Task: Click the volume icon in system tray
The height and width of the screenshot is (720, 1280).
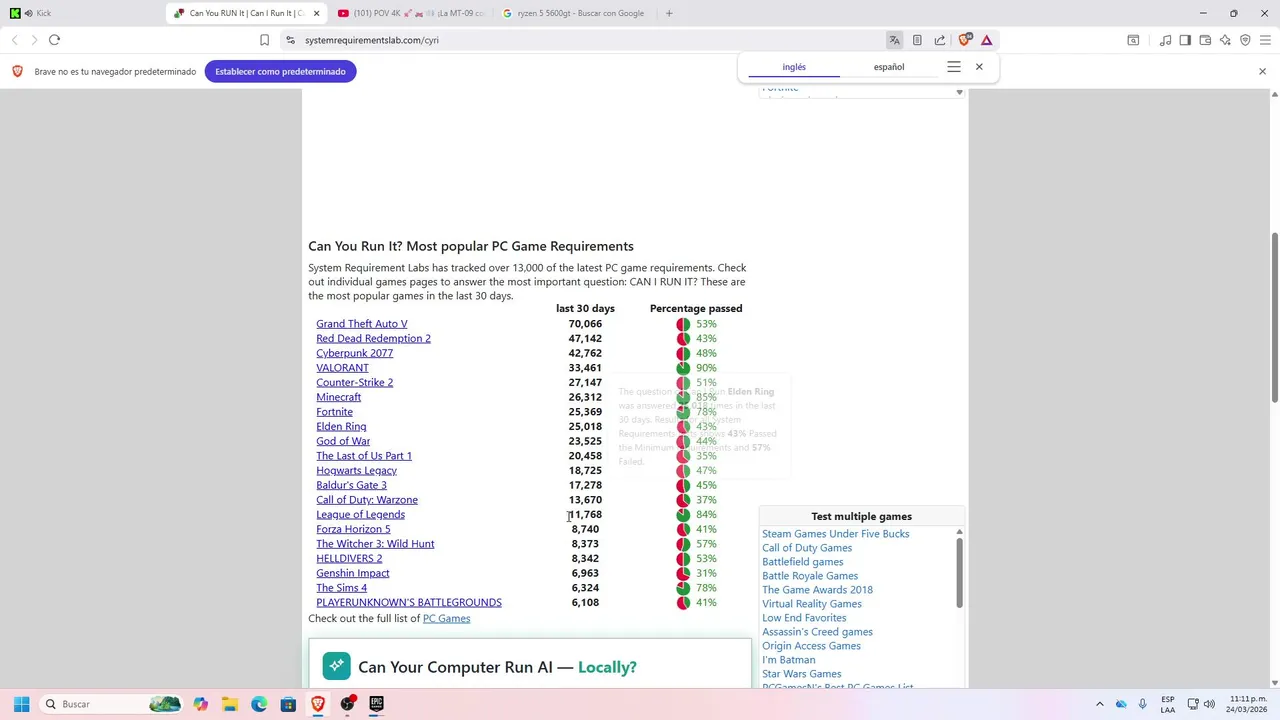Action: click(x=1209, y=704)
